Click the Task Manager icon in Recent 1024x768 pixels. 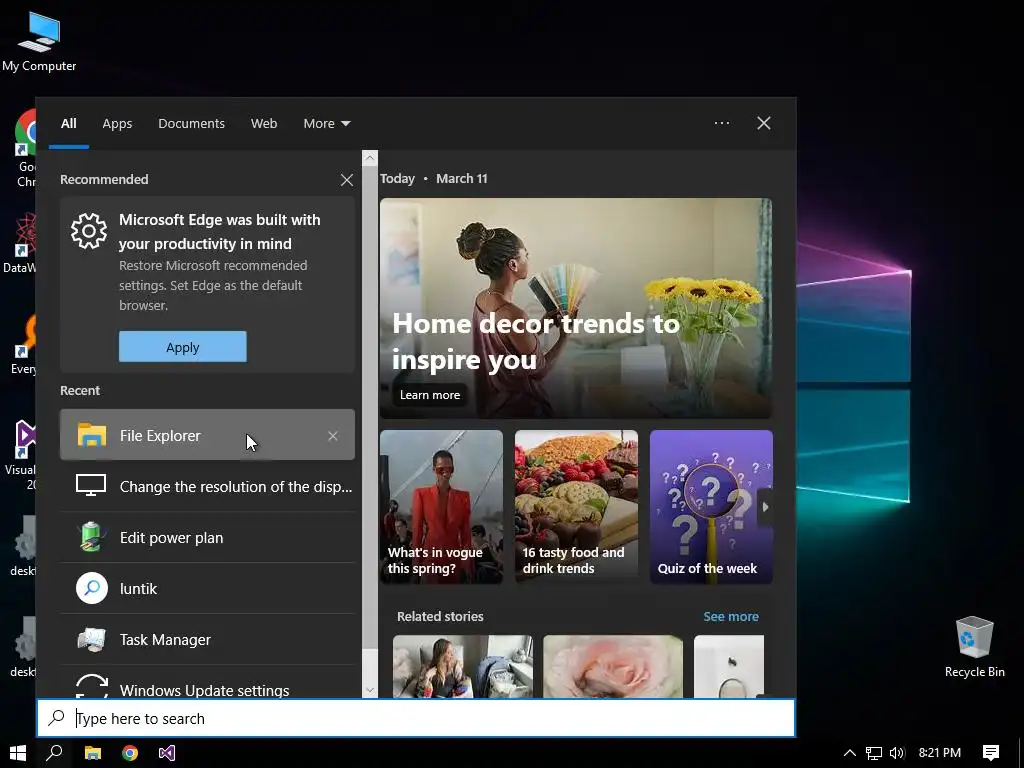pyautogui.click(x=91, y=639)
